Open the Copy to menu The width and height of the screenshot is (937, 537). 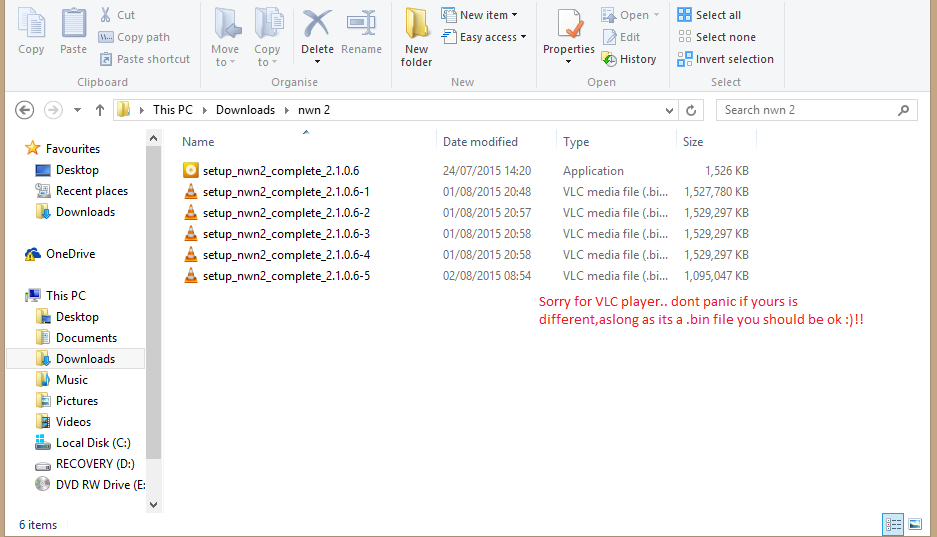pos(267,37)
